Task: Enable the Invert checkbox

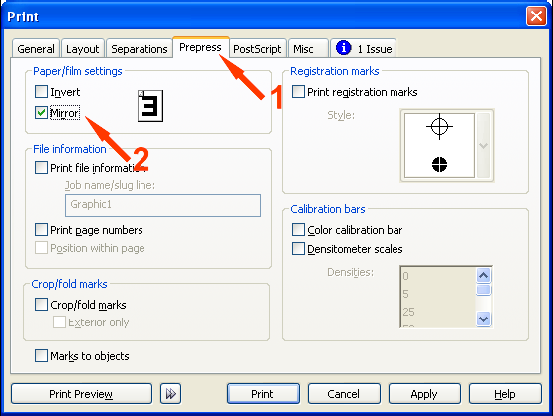Action: click(41, 92)
